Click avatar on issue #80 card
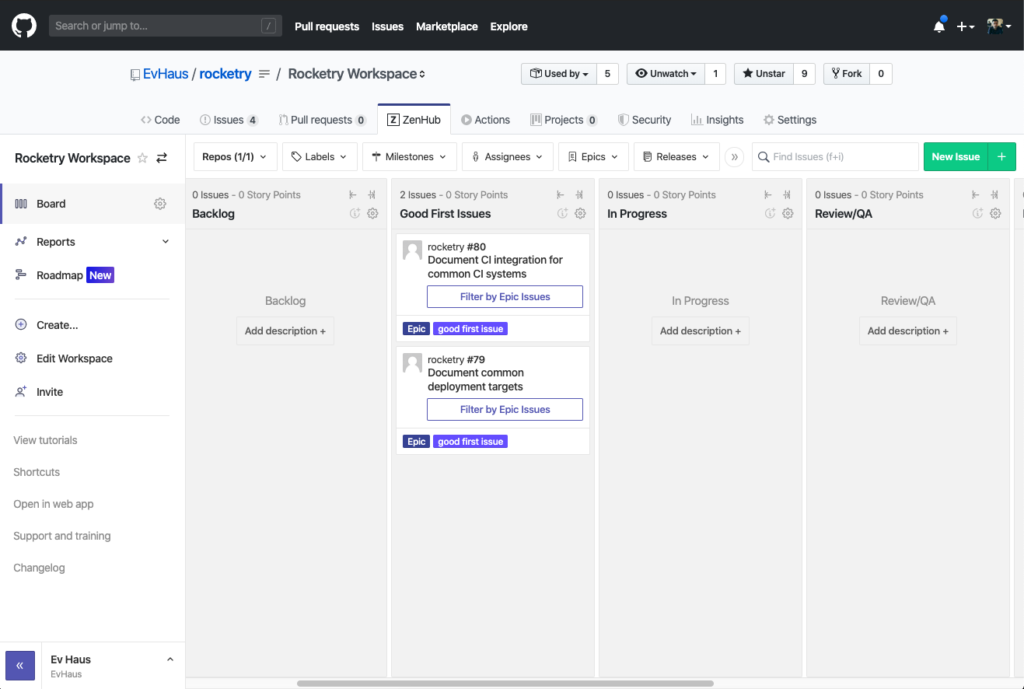 point(412,250)
